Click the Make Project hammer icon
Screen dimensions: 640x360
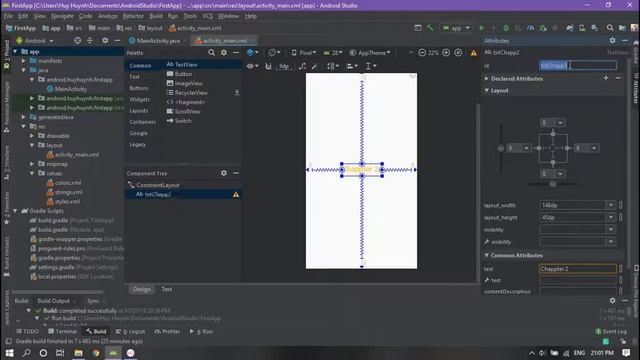coord(430,28)
